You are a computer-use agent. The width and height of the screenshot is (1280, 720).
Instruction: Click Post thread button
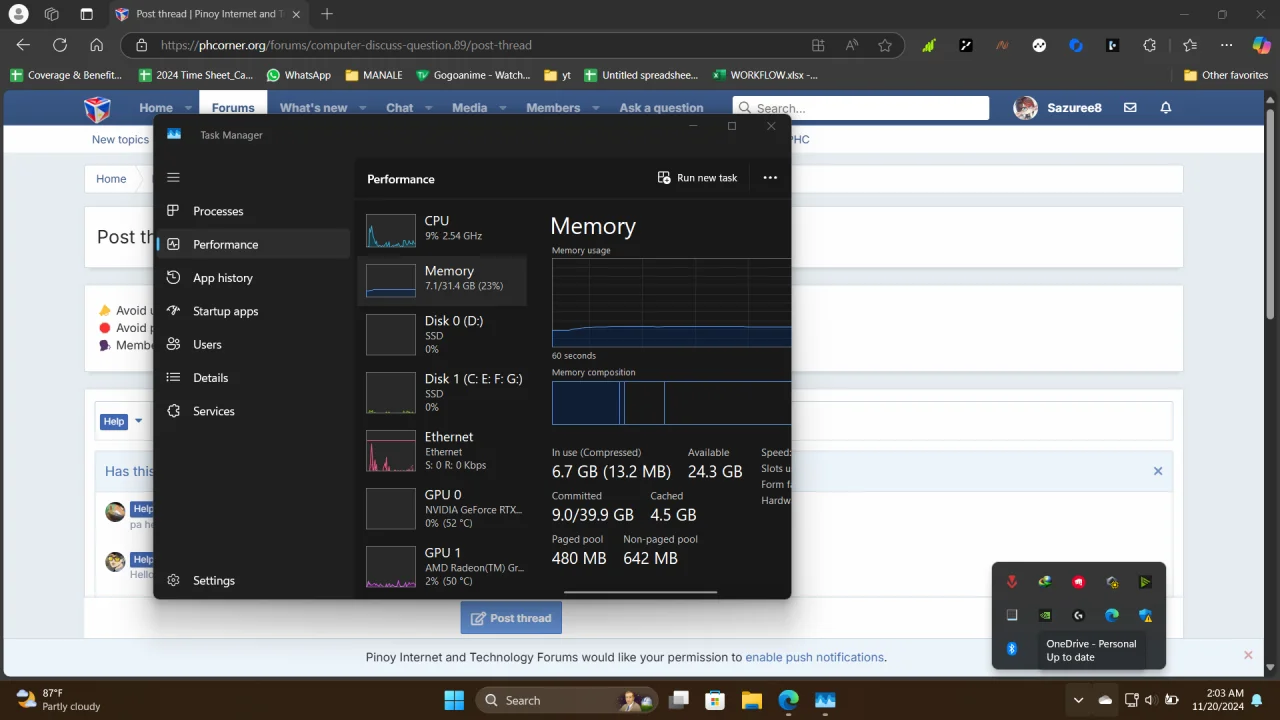pyautogui.click(x=511, y=618)
